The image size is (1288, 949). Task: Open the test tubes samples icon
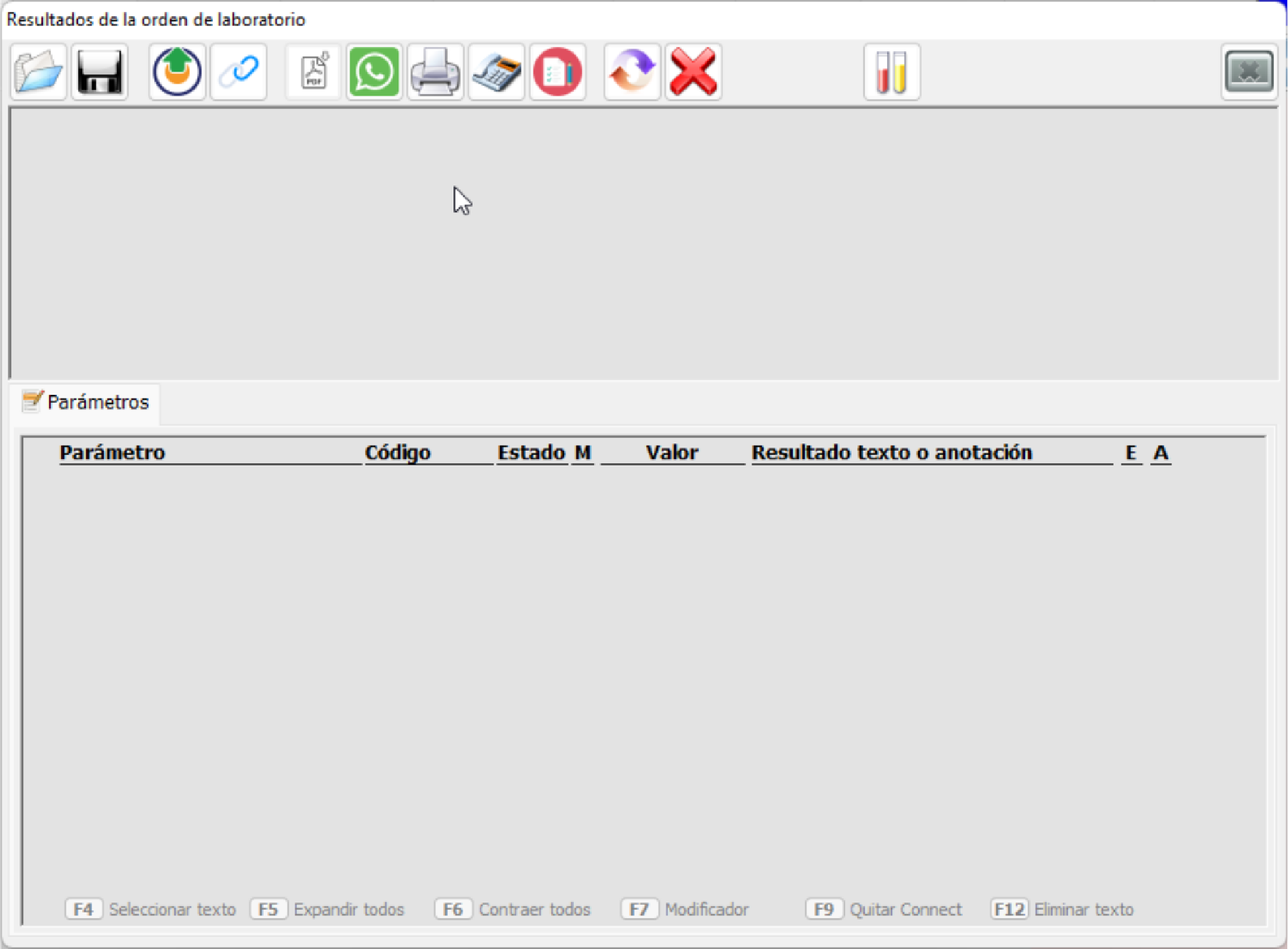(x=891, y=72)
